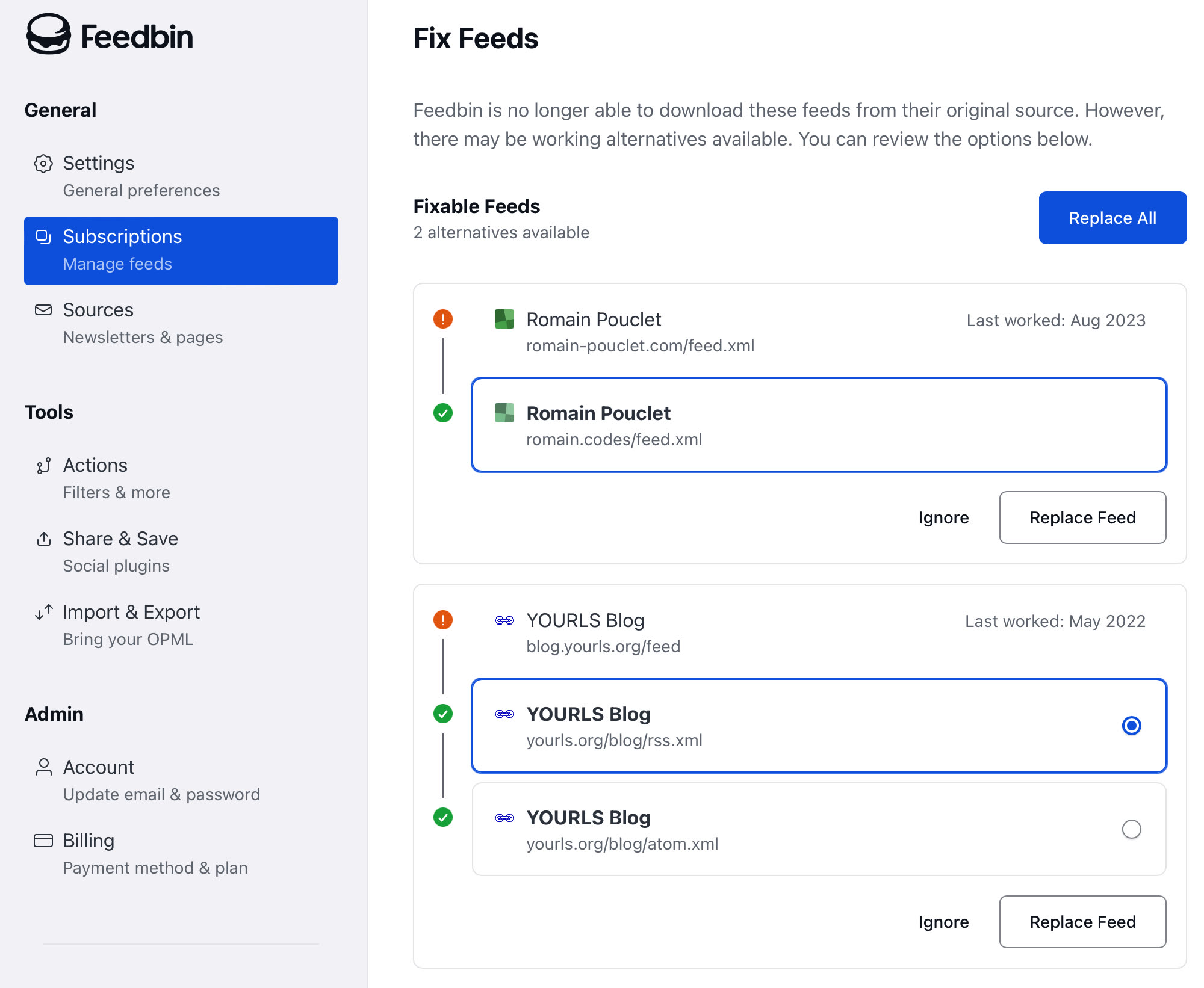Click the Sources envelope icon
The image size is (1204, 988).
[43, 310]
